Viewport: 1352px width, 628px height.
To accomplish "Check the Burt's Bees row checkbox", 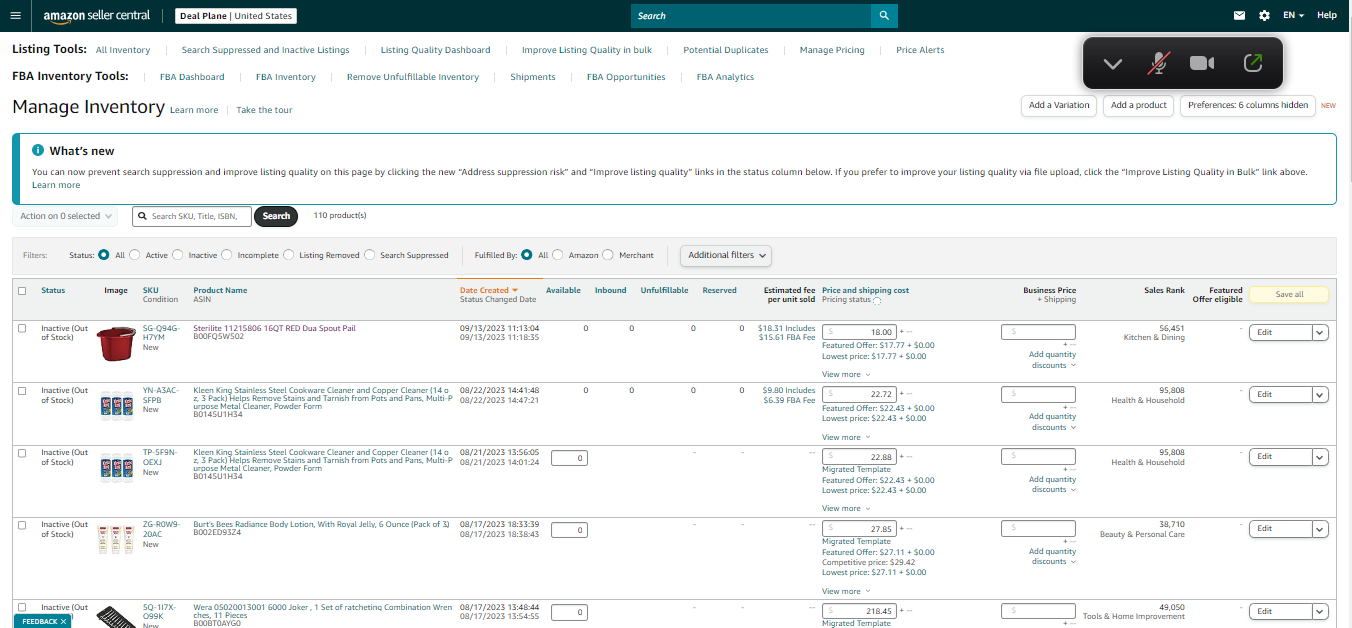I will click(x=22, y=525).
